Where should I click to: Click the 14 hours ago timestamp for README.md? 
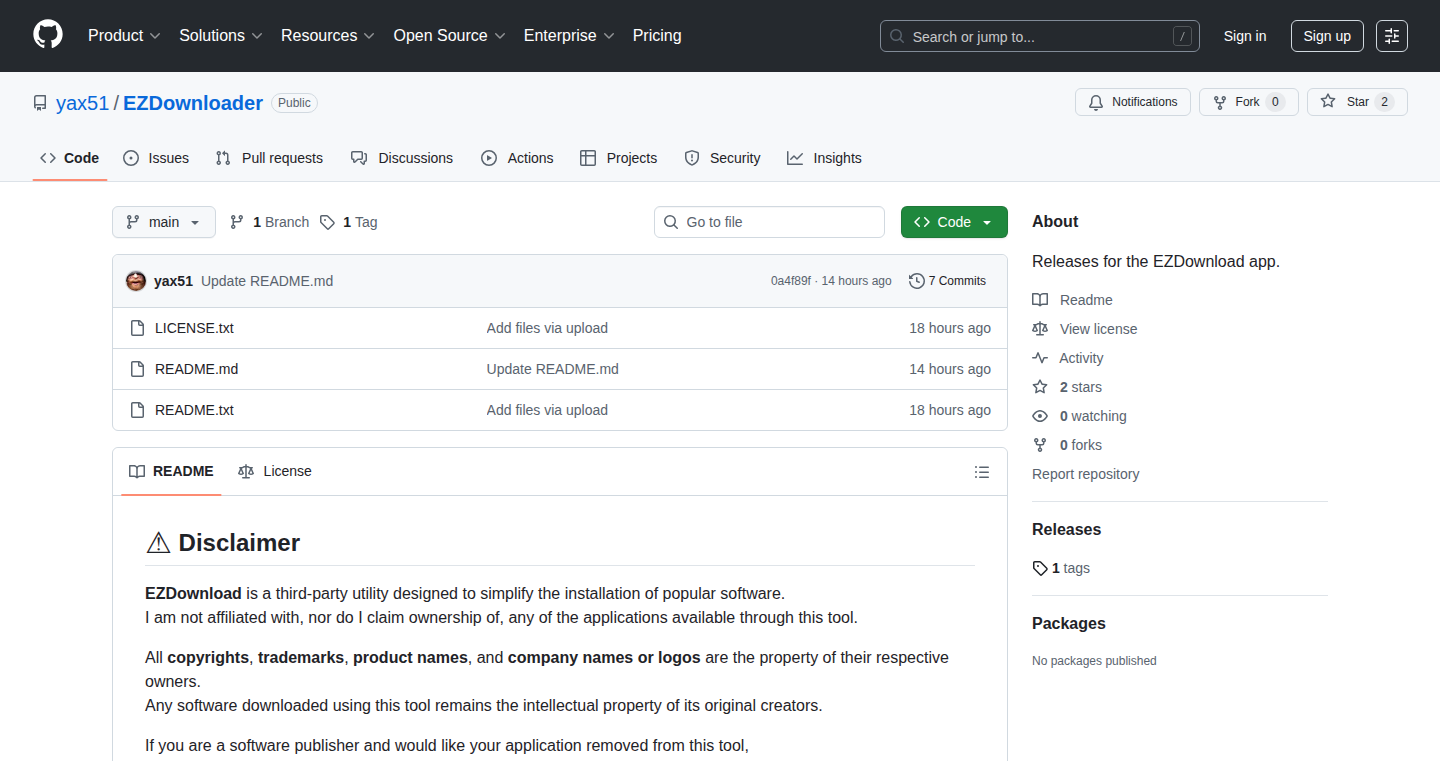pos(950,369)
